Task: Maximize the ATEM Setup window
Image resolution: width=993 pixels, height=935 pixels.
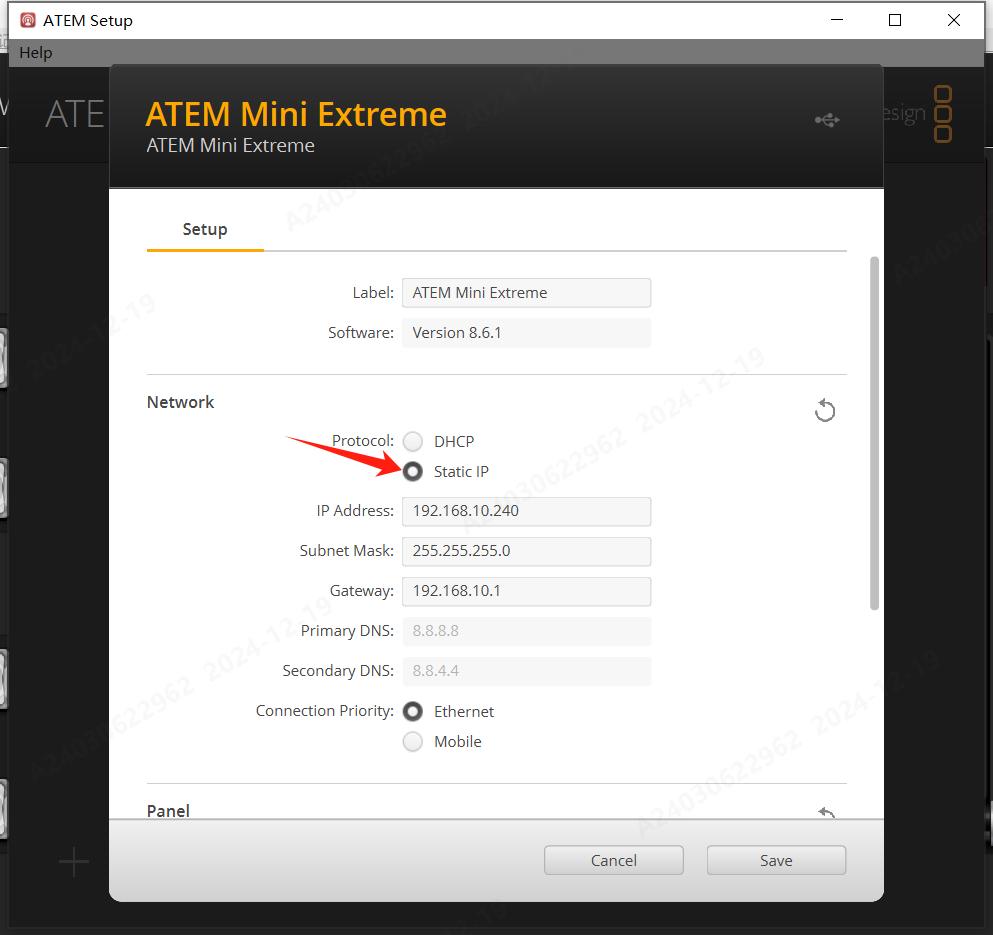Action: pyautogui.click(x=895, y=20)
